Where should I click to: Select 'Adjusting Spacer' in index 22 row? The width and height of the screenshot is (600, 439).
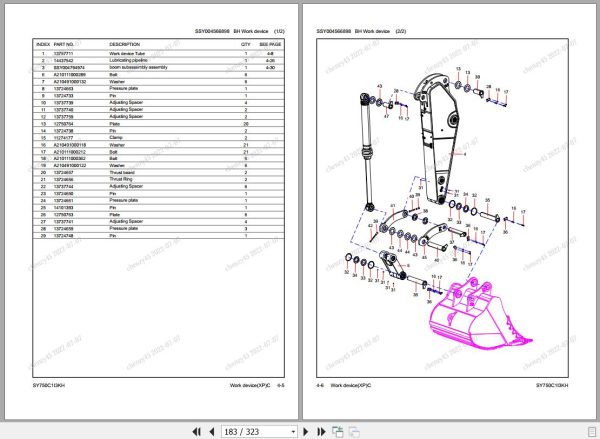[126, 186]
